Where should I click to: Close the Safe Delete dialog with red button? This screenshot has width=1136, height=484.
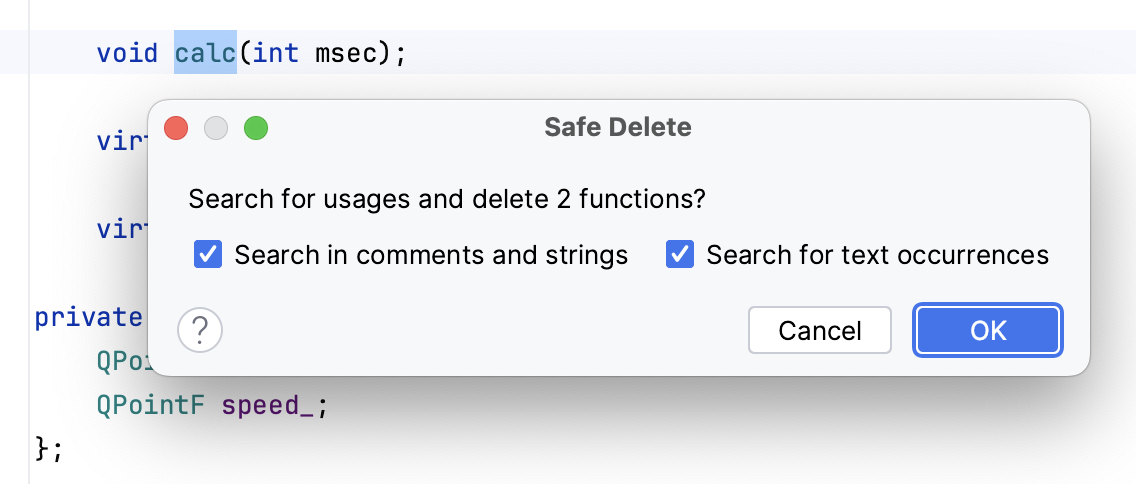point(176,128)
